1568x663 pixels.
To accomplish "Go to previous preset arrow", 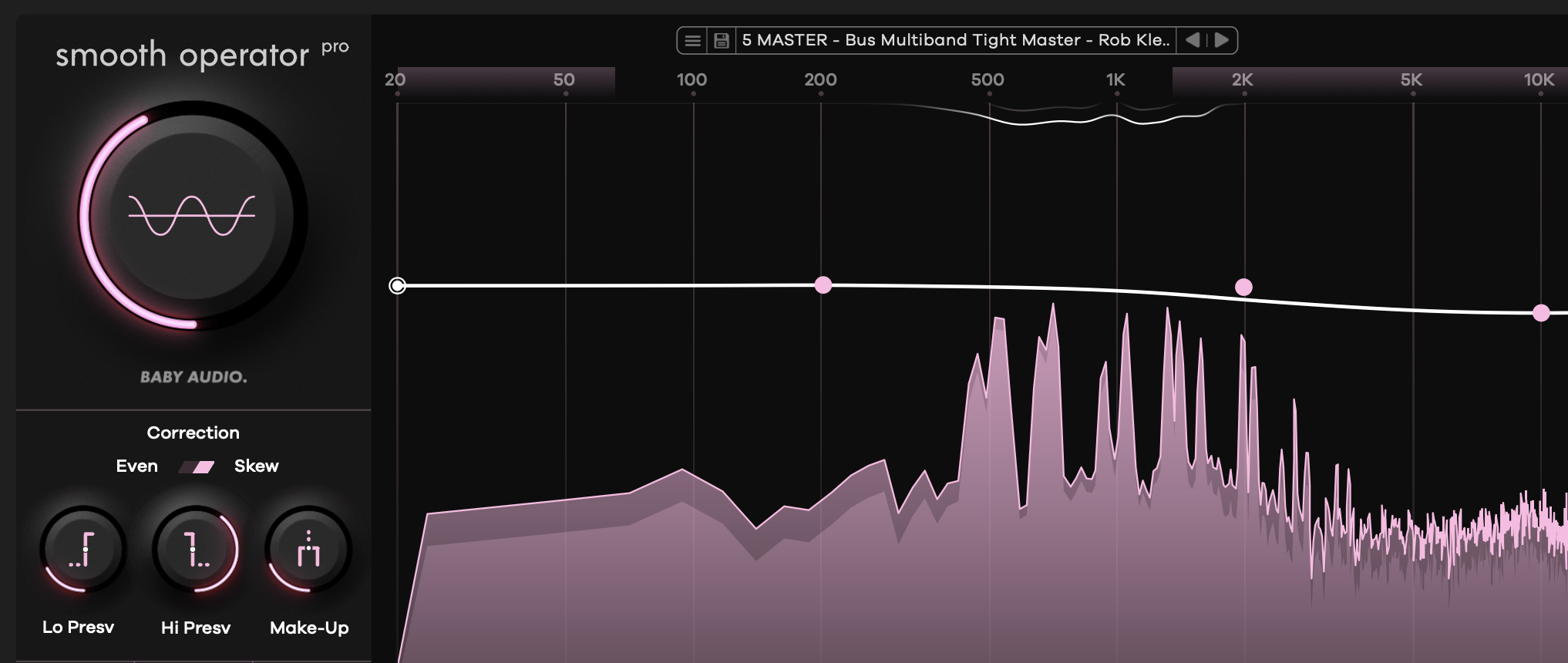I will [1193, 40].
